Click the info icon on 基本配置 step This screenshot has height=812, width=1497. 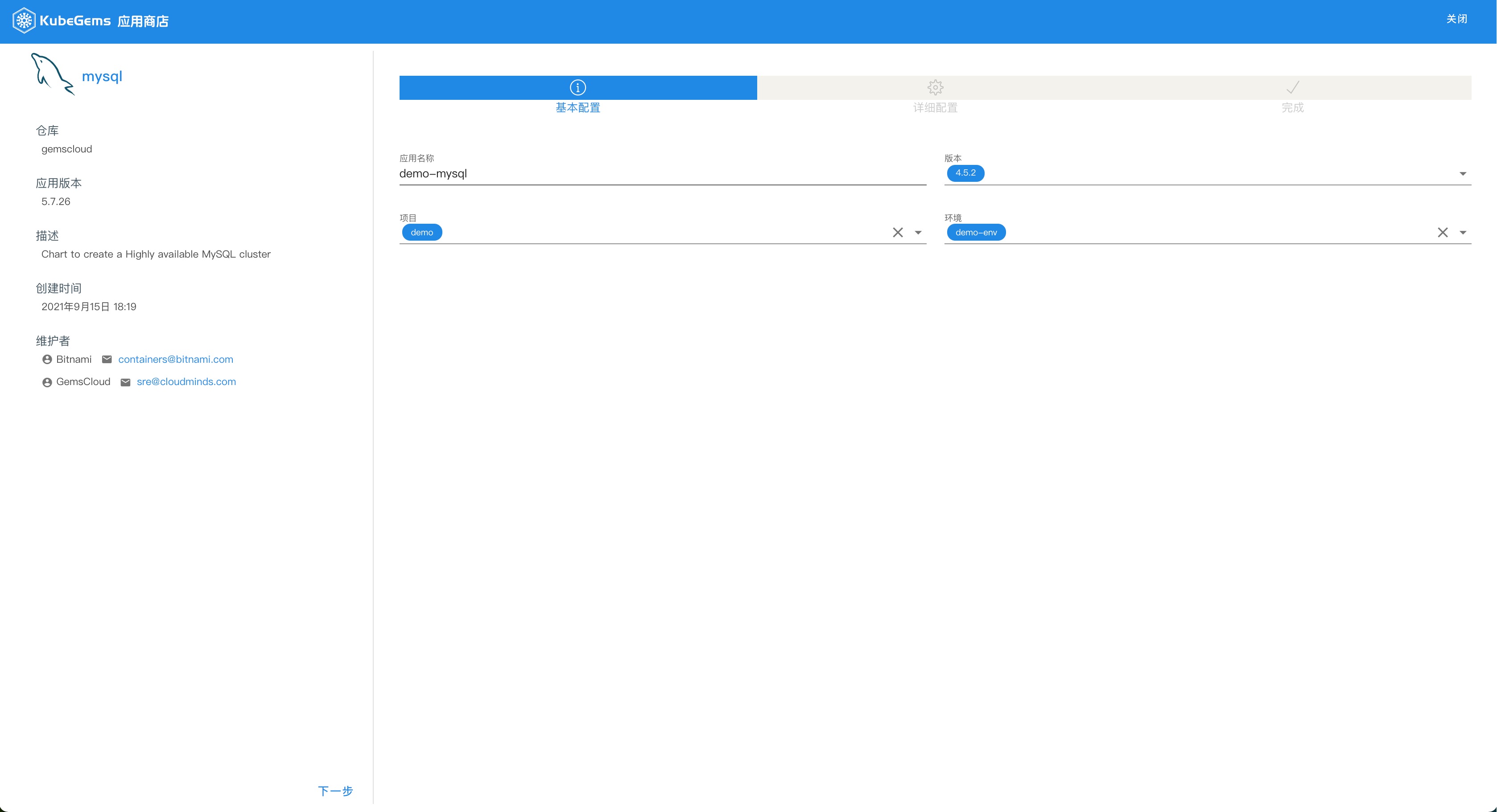coord(577,88)
